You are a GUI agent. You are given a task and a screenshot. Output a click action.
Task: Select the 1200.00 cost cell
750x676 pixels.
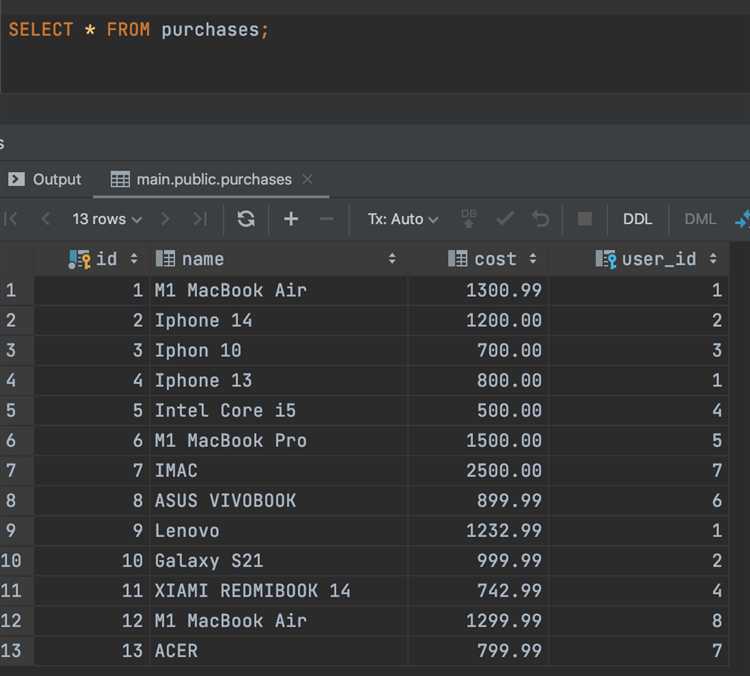[477, 321]
